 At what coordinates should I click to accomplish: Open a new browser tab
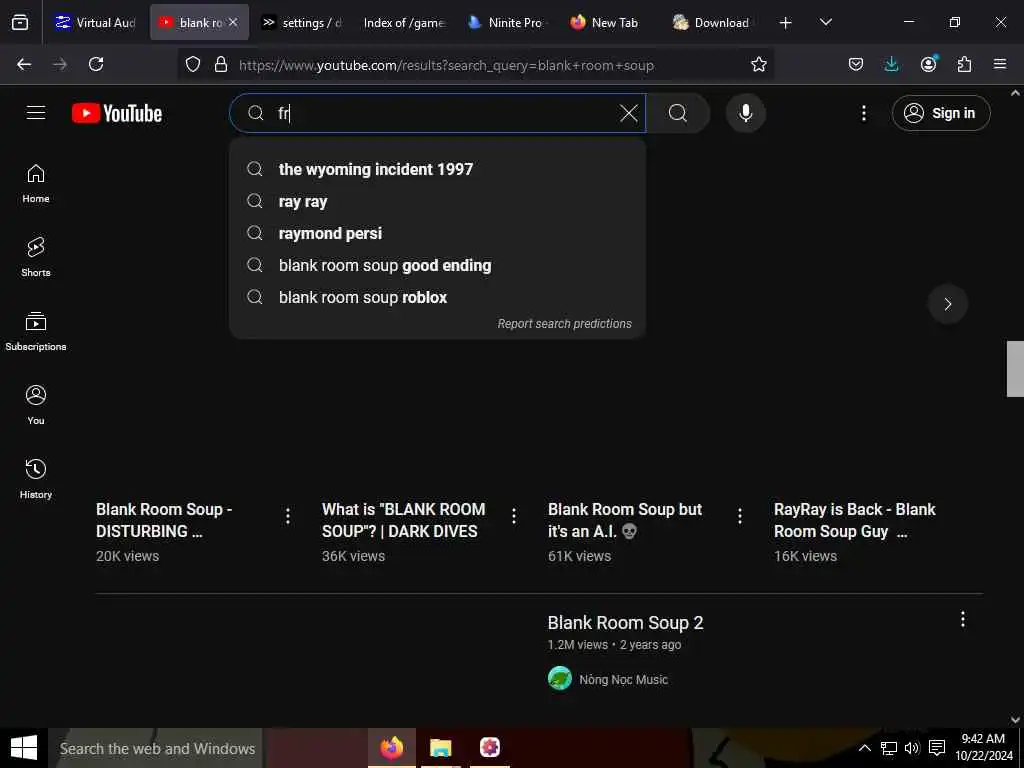[786, 23]
